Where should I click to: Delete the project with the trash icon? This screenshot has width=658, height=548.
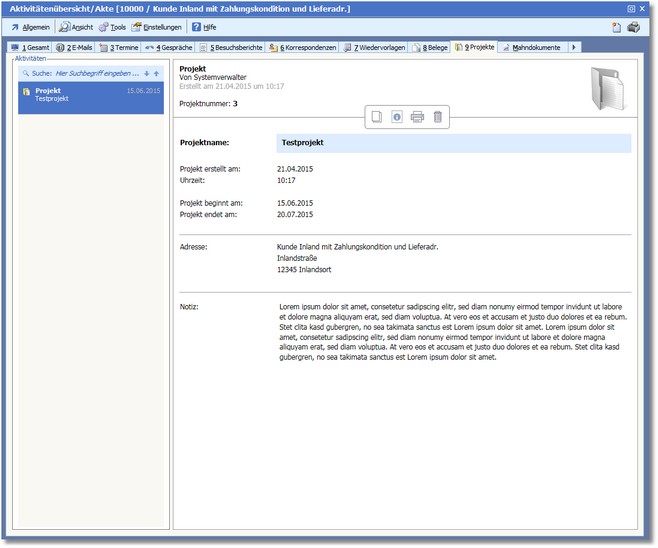[x=437, y=118]
